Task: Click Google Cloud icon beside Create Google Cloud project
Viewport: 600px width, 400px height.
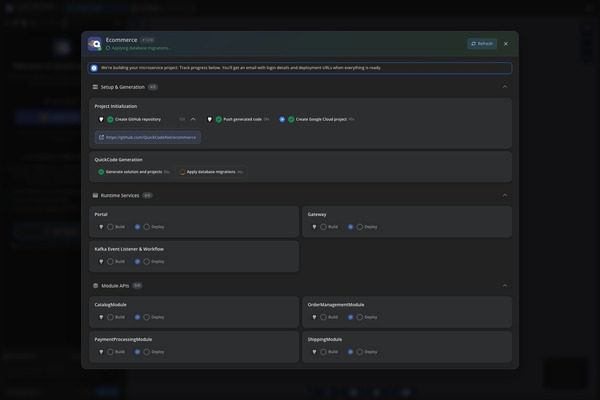Action: click(x=282, y=119)
